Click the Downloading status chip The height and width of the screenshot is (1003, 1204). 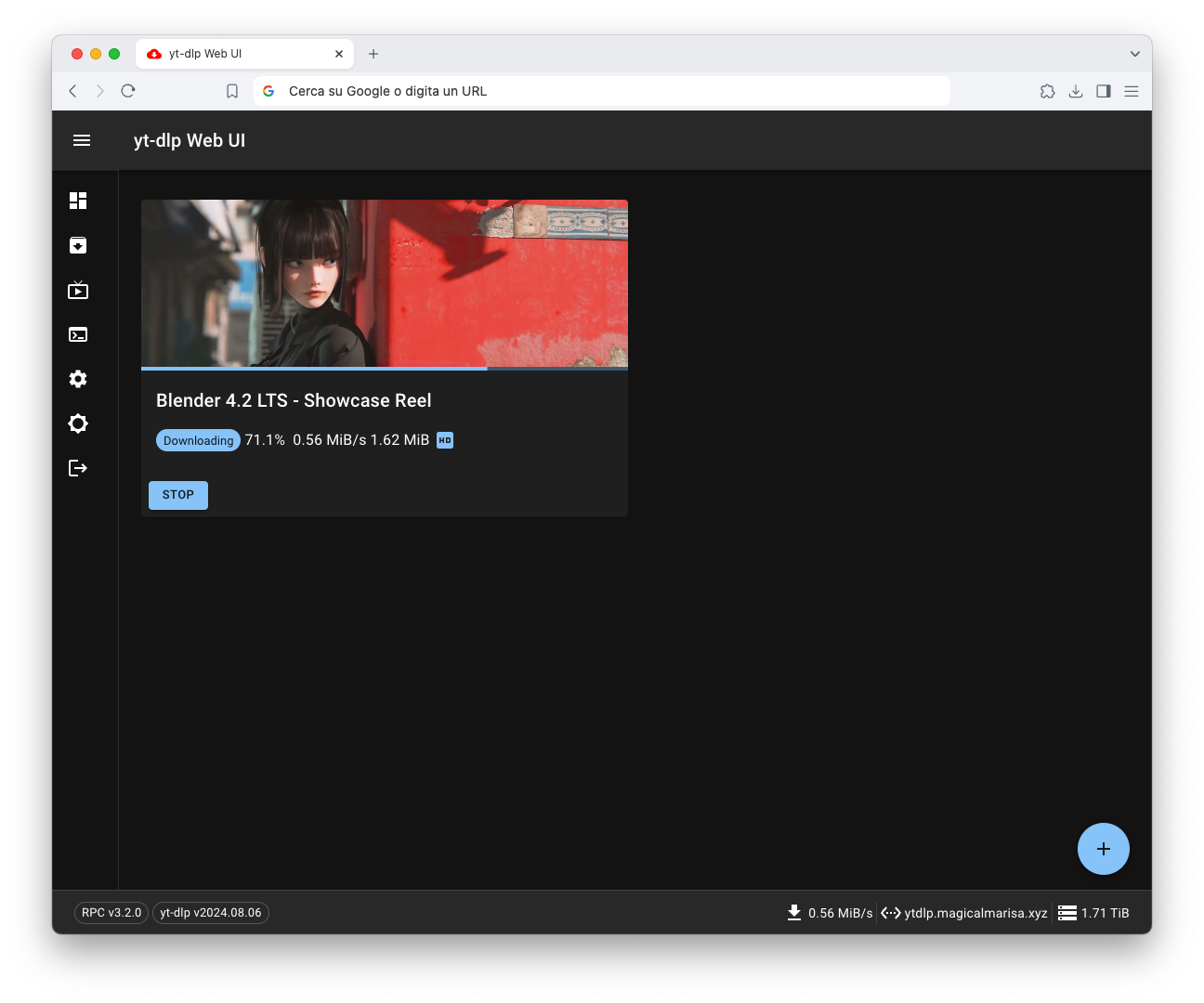point(198,440)
